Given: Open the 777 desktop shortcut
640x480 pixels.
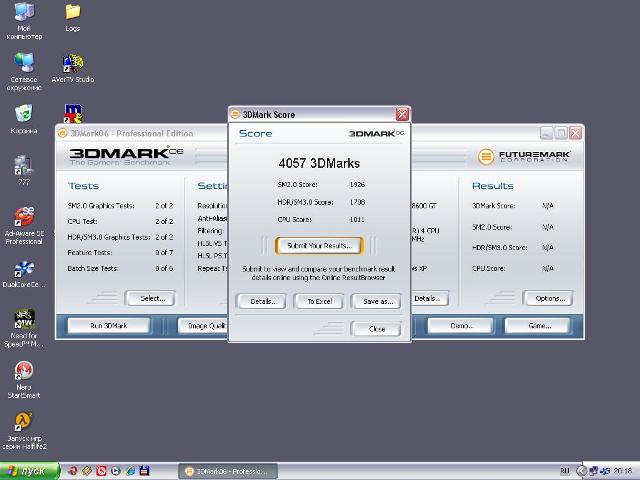Looking at the screenshot, I should coord(24,170).
